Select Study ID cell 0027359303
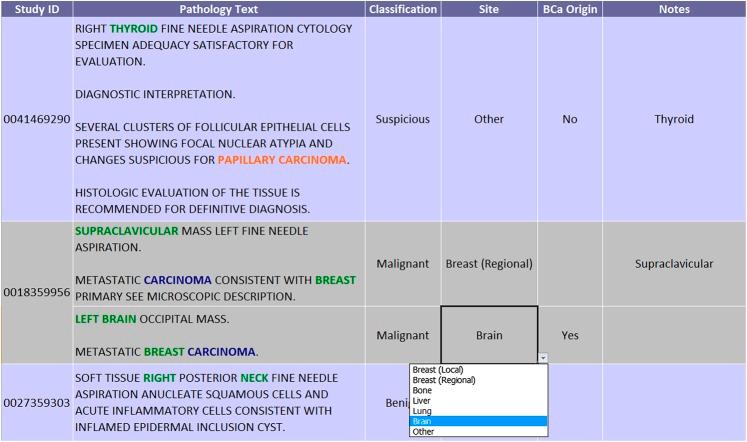This screenshot has height=442, width=747. [37, 403]
